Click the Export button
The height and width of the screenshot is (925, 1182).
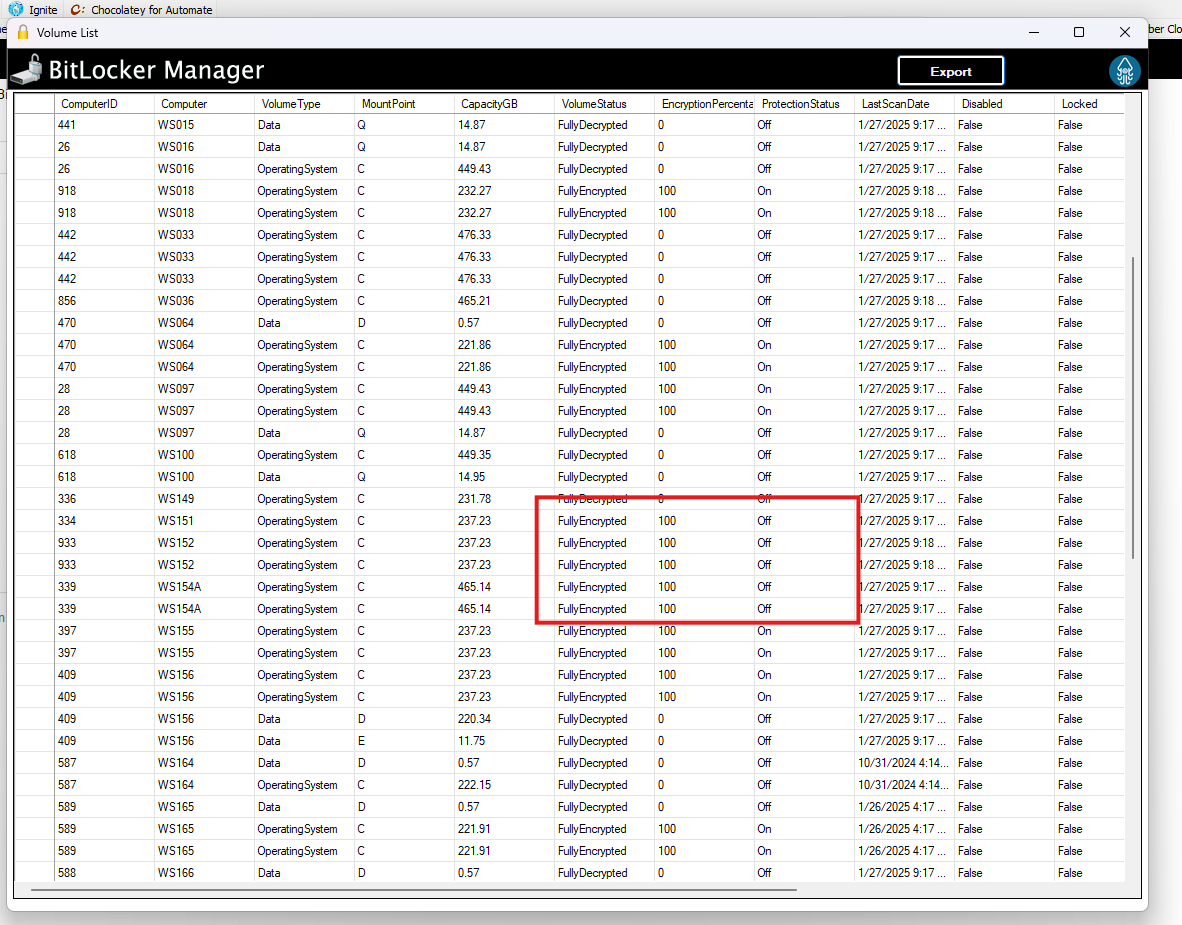[x=950, y=71]
